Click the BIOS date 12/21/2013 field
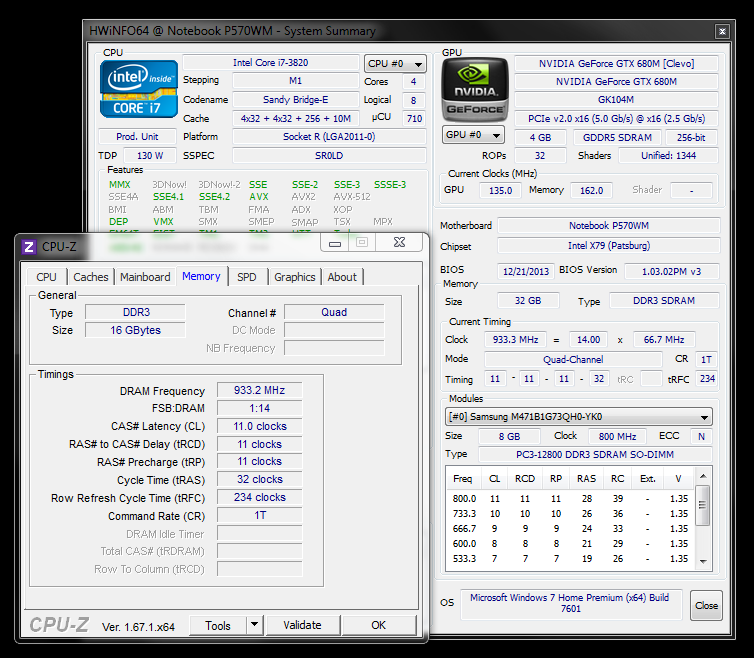Image resolution: width=754 pixels, height=658 pixels. pos(526,271)
